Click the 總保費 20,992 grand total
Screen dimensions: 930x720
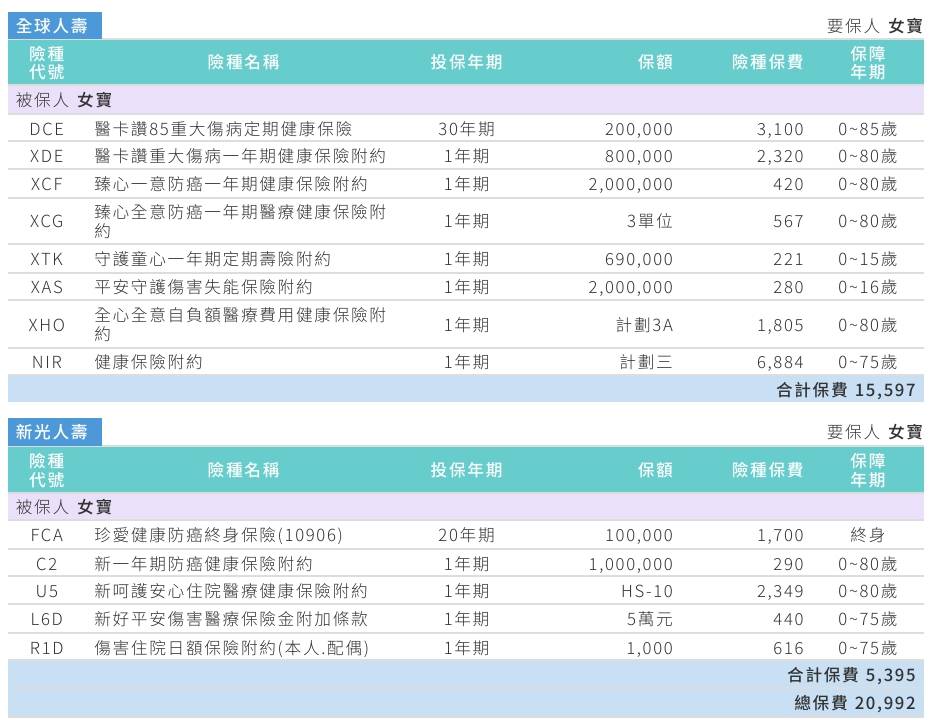pyautogui.click(x=855, y=703)
